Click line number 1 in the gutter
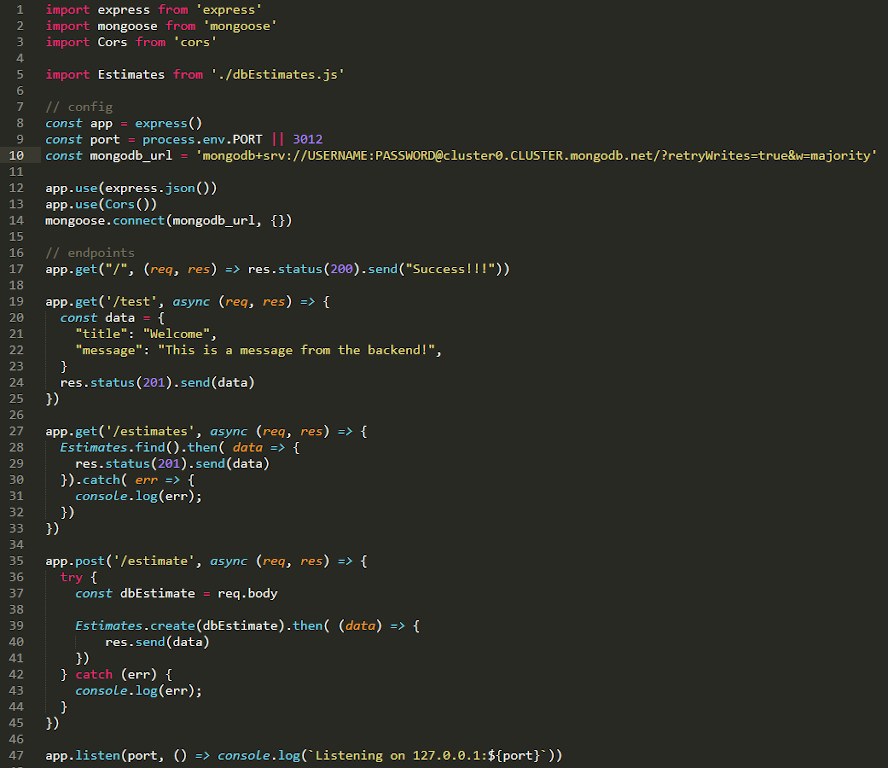The width and height of the screenshot is (888, 768). click(x=20, y=10)
